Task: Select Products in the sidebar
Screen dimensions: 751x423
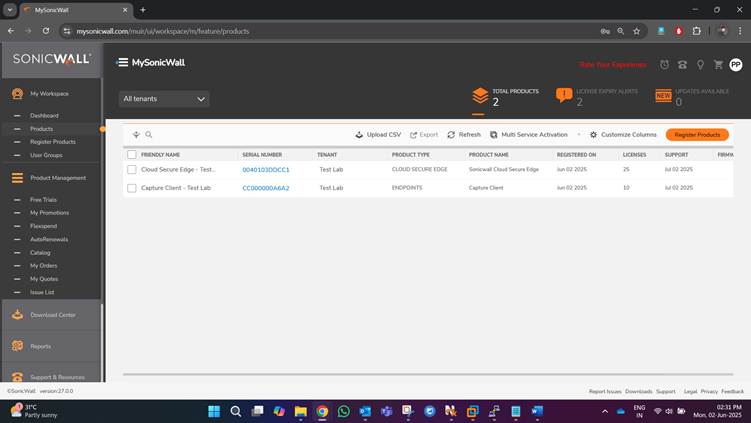Action: [x=42, y=129]
